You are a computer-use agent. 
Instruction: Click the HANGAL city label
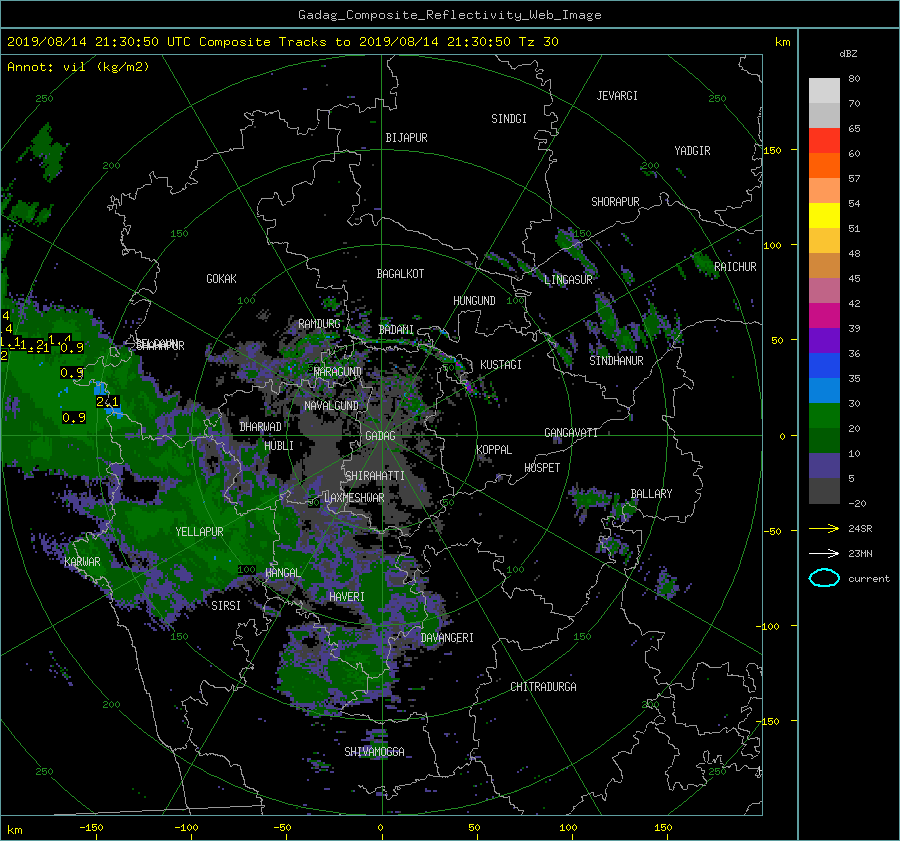point(282,573)
